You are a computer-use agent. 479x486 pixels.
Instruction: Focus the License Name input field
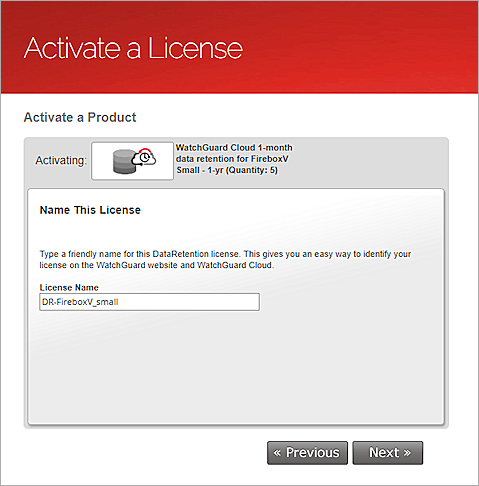pyautogui.click(x=149, y=302)
